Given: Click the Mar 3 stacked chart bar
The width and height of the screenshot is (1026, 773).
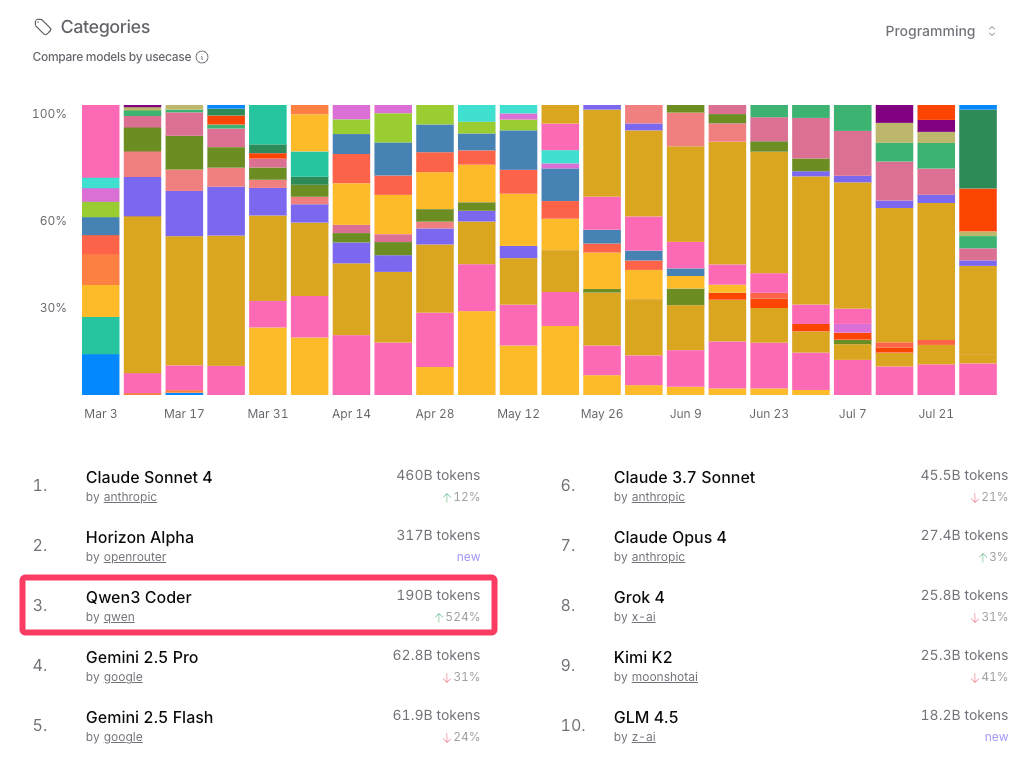Looking at the screenshot, I should (x=100, y=250).
